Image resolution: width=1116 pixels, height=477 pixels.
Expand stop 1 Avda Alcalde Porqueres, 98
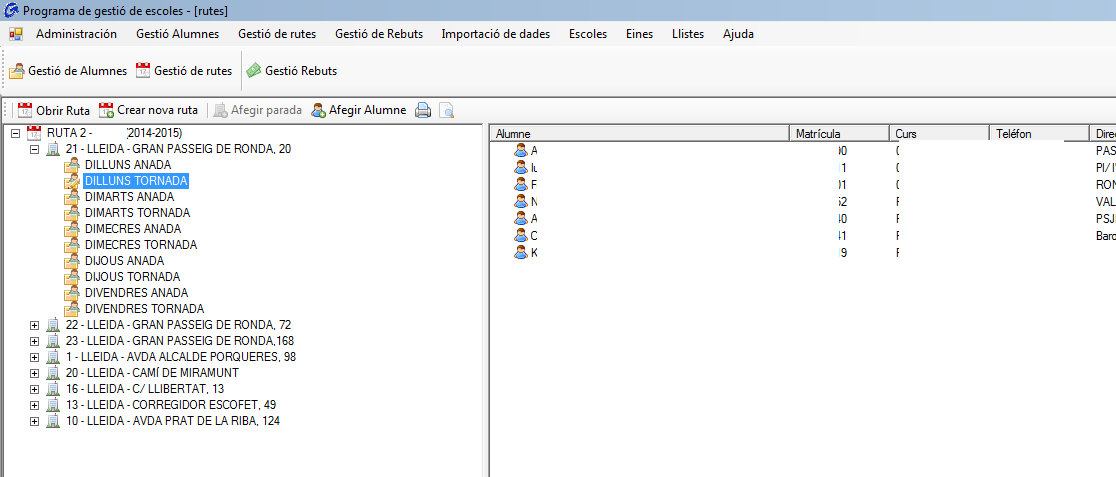click(34, 357)
